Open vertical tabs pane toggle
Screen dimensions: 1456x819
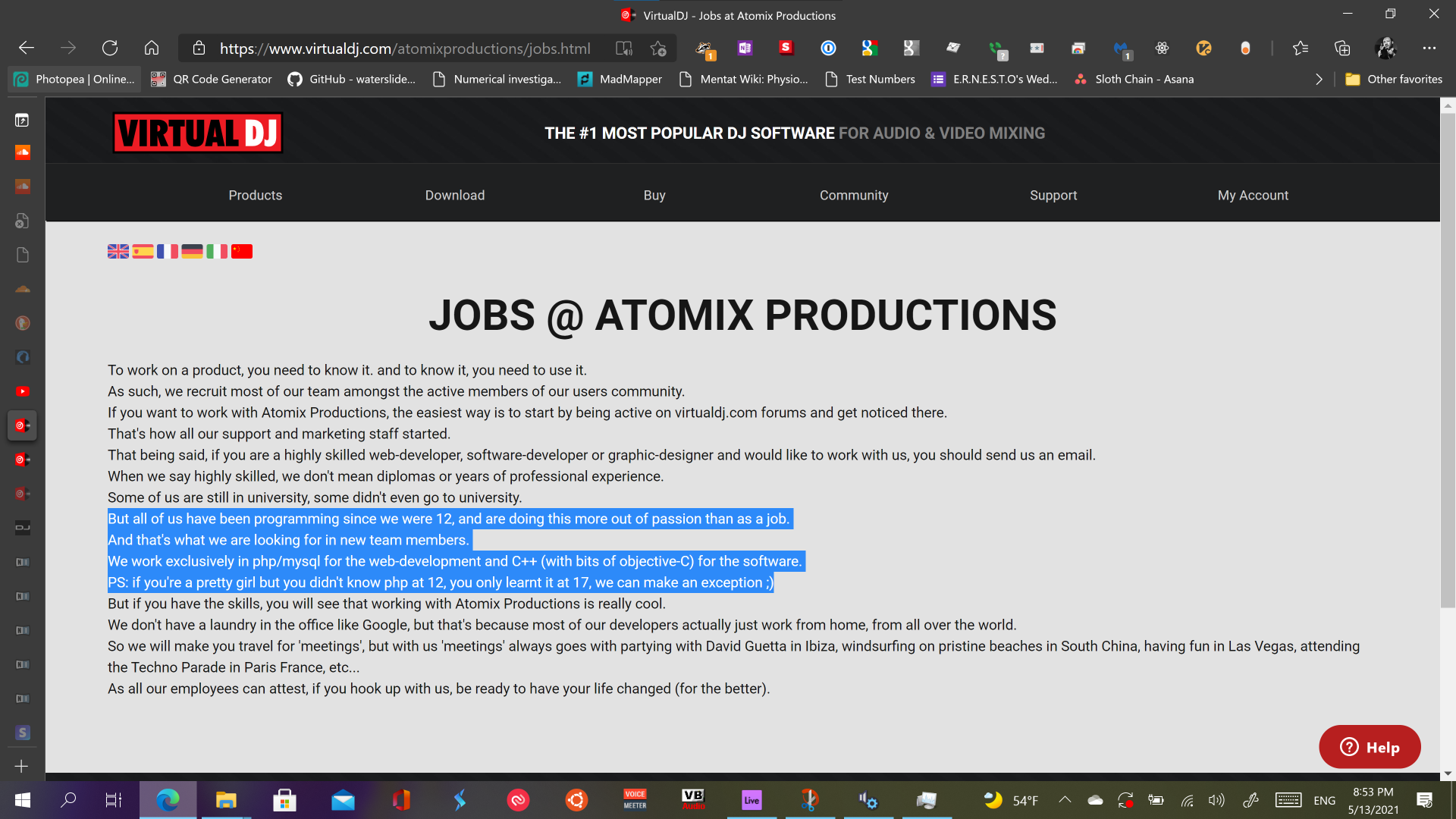[x=22, y=120]
